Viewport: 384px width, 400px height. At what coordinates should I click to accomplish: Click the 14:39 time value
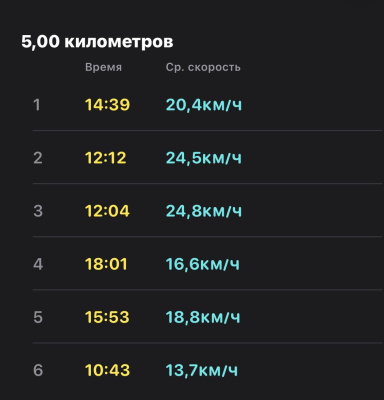107,105
